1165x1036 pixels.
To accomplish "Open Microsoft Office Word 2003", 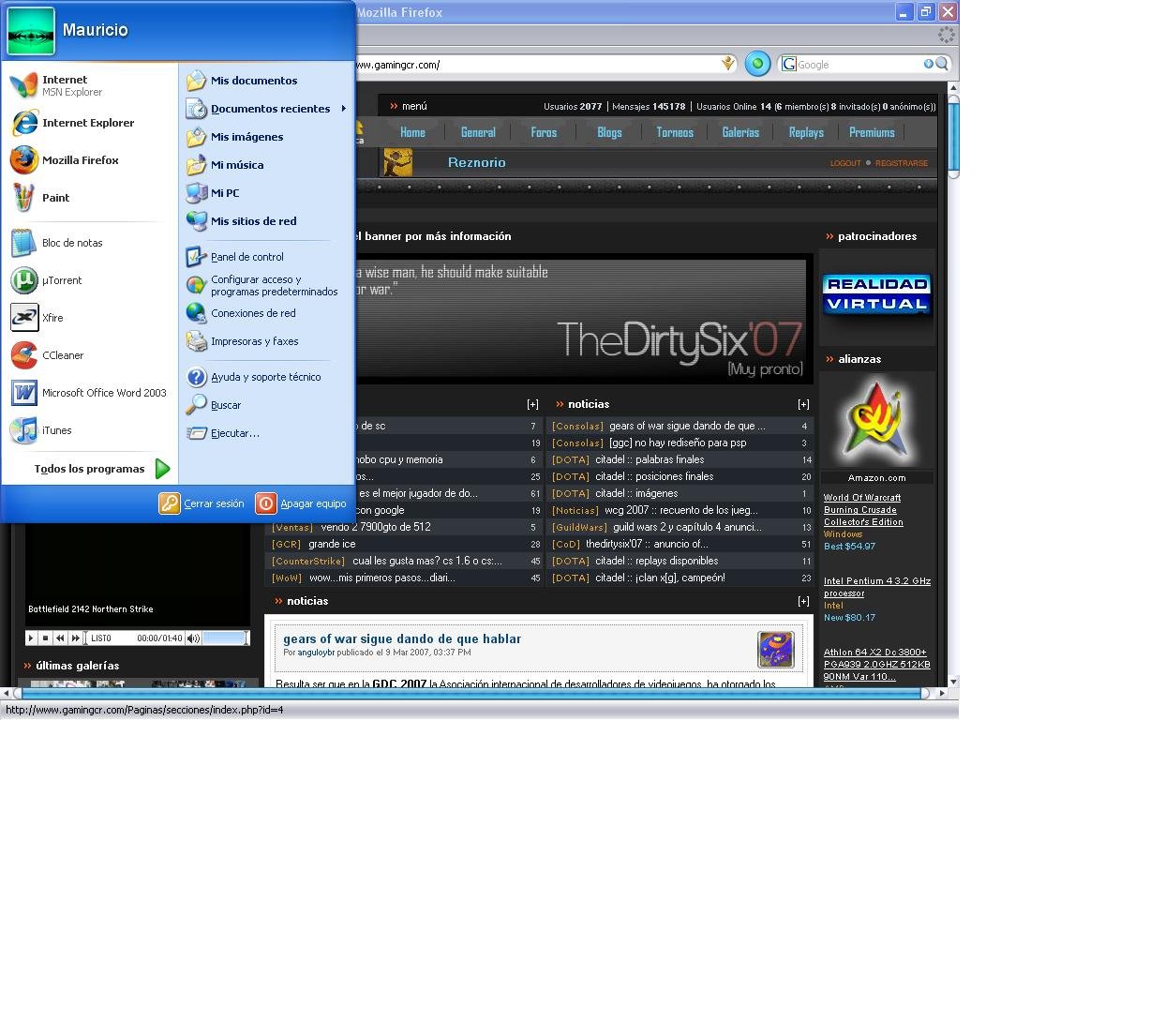I will click(91, 393).
